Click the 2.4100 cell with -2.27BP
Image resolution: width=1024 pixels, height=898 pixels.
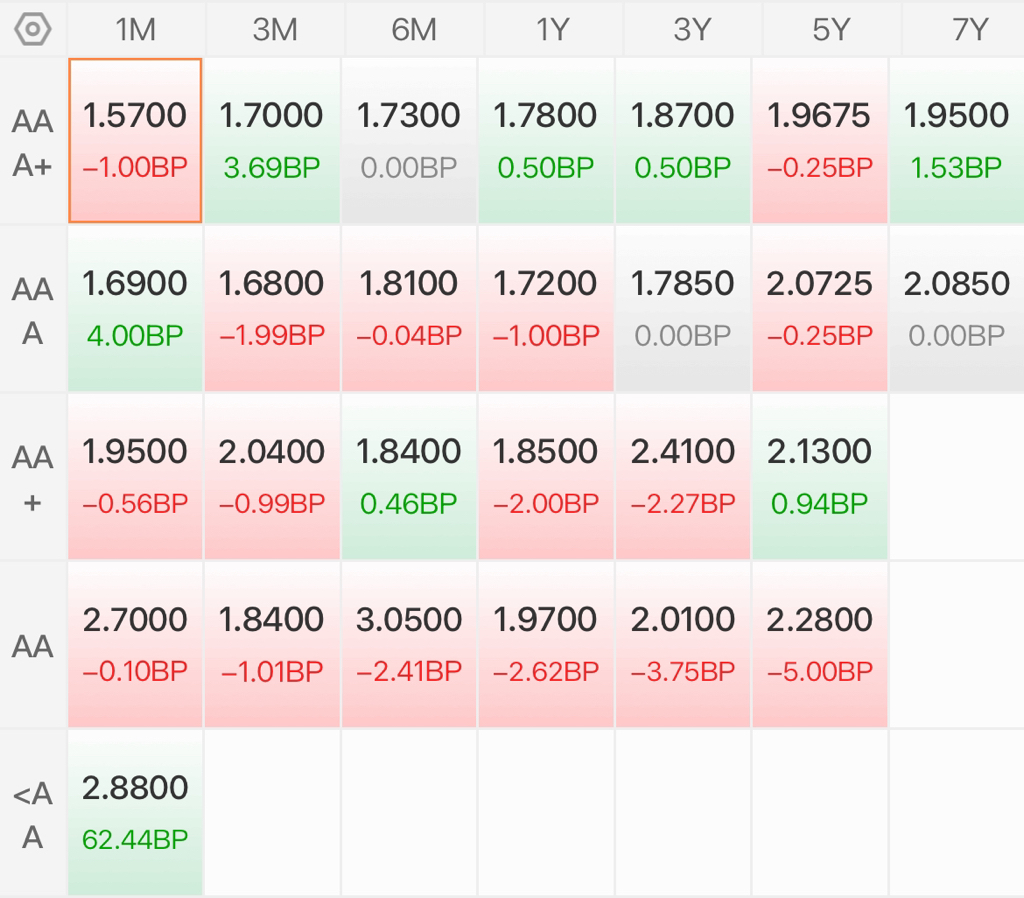682,476
